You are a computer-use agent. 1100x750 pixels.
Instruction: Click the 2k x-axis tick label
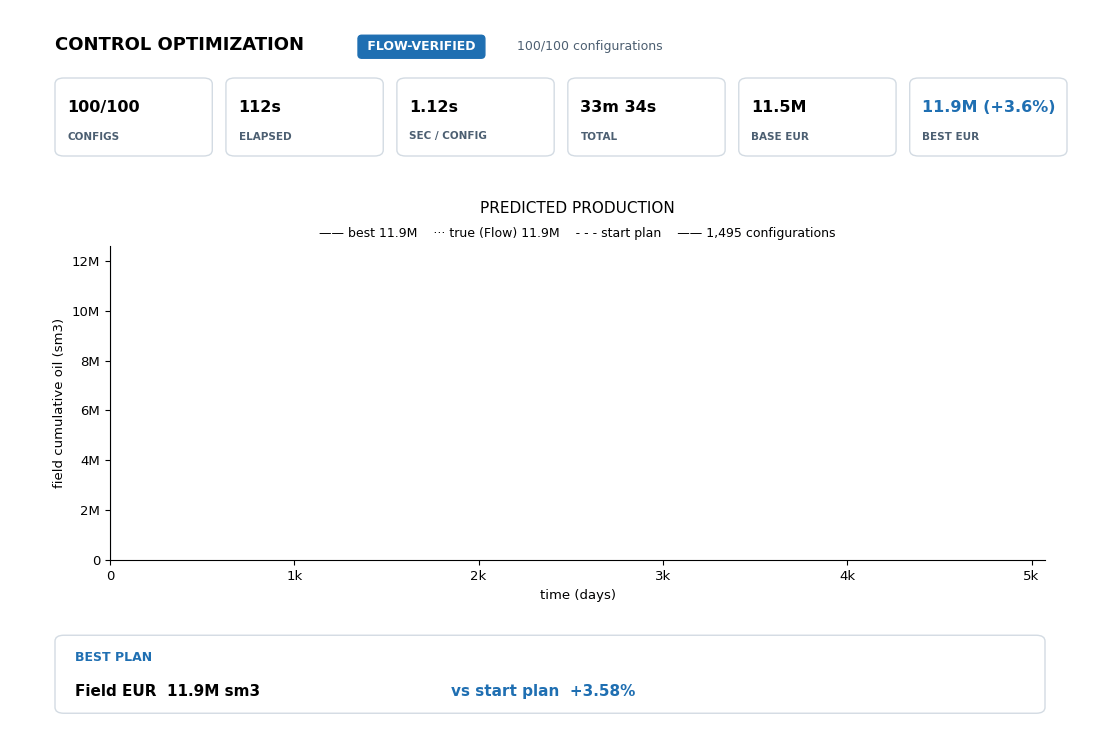[478, 576]
